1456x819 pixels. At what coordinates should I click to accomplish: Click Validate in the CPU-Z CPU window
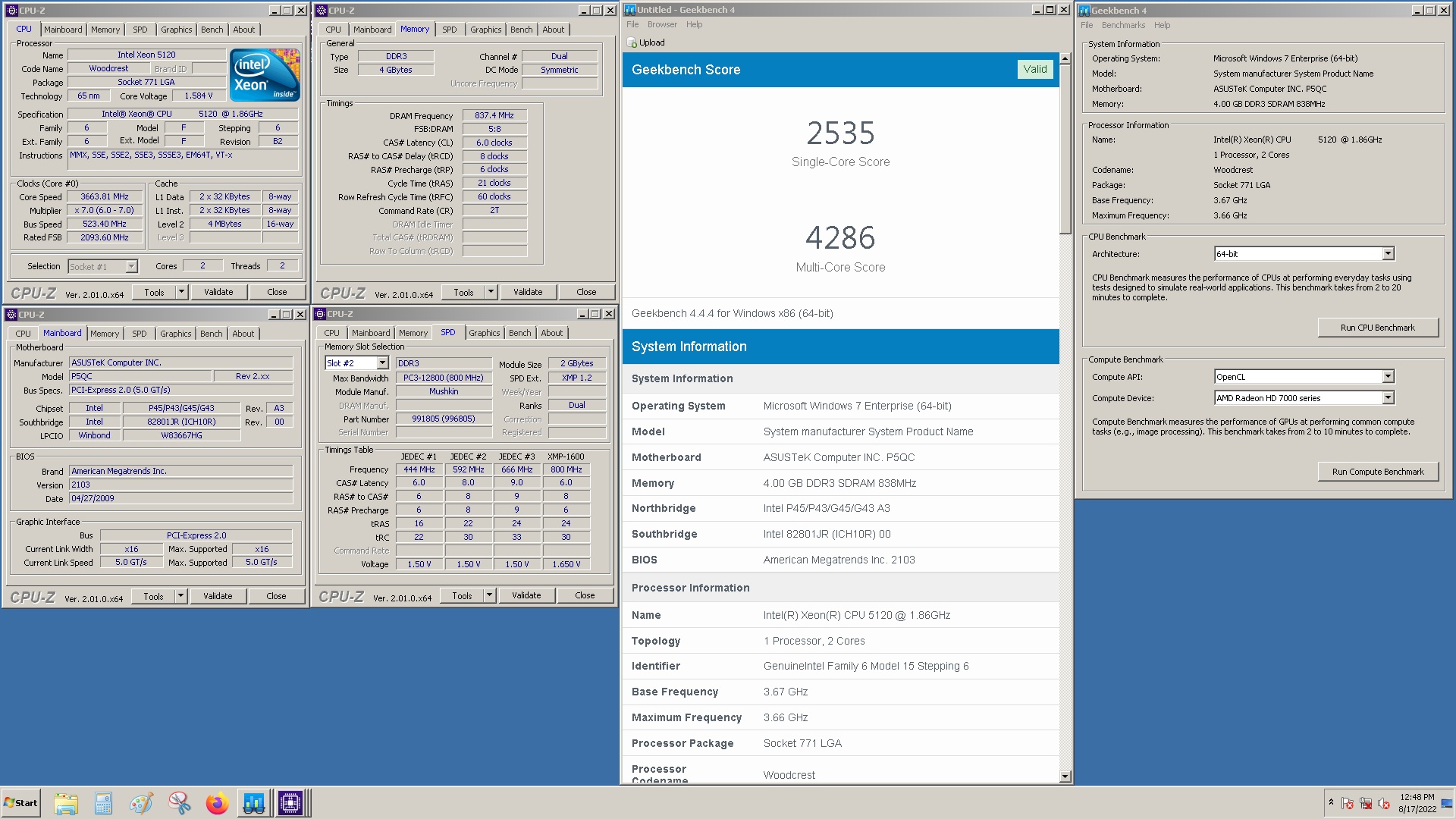[x=218, y=292]
